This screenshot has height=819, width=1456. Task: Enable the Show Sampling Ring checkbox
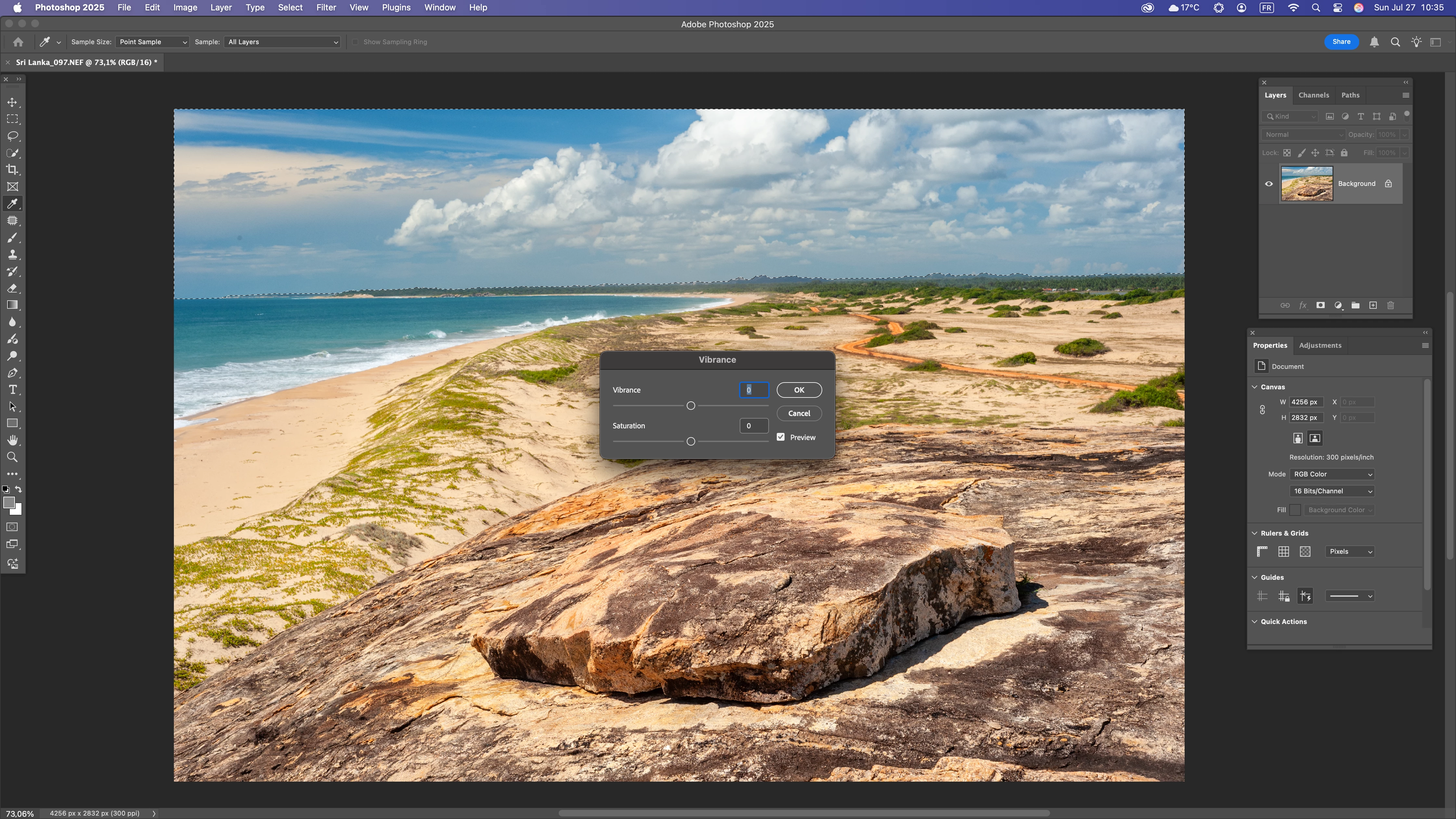(355, 42)
